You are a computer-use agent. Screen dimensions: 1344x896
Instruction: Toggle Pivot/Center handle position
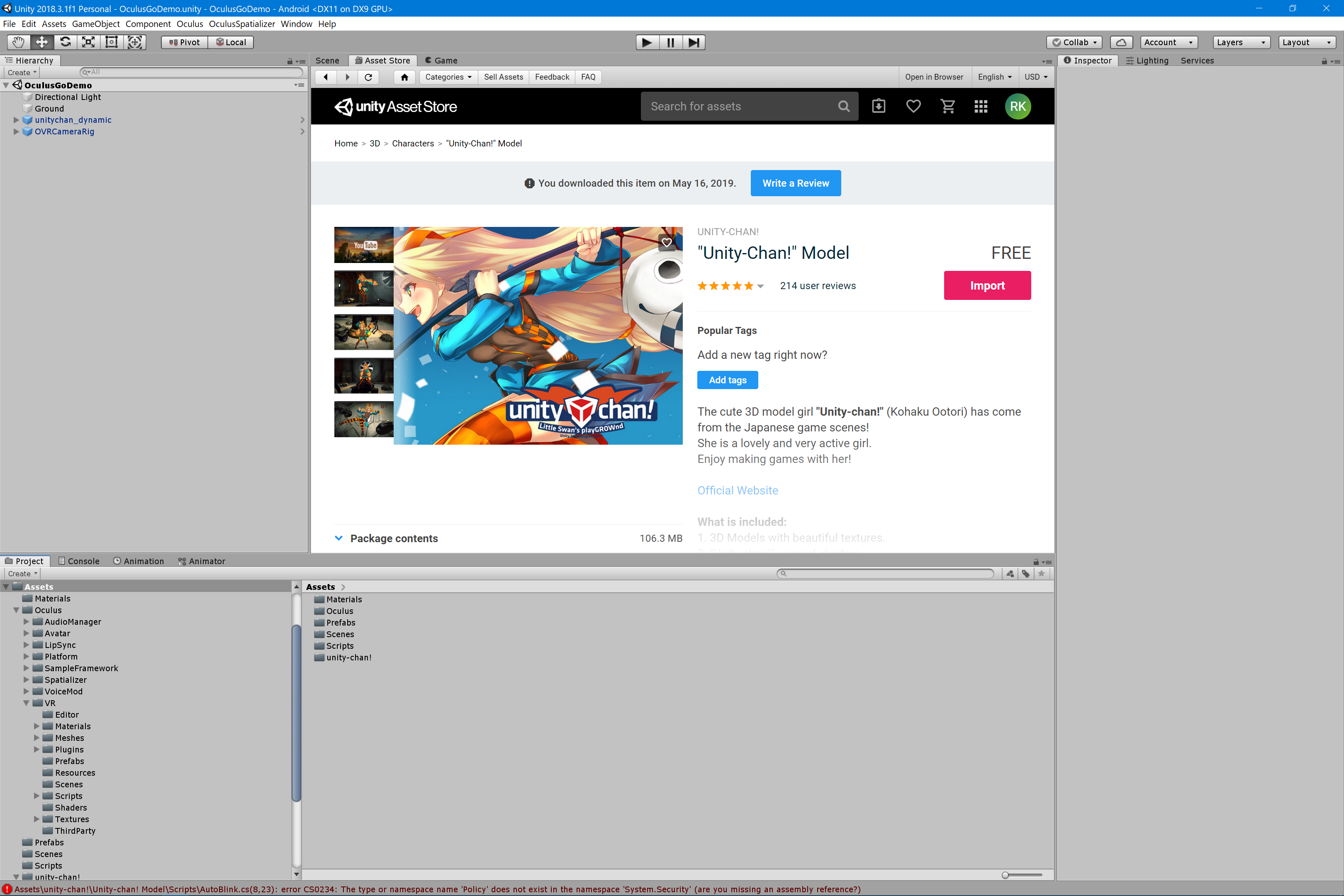tap(184, 42)
